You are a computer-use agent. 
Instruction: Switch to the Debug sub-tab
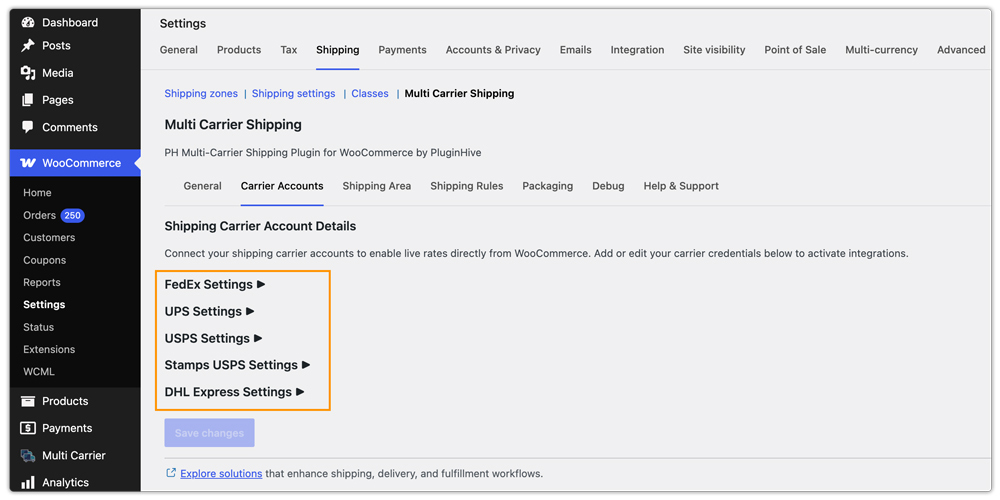pos(608,186)
